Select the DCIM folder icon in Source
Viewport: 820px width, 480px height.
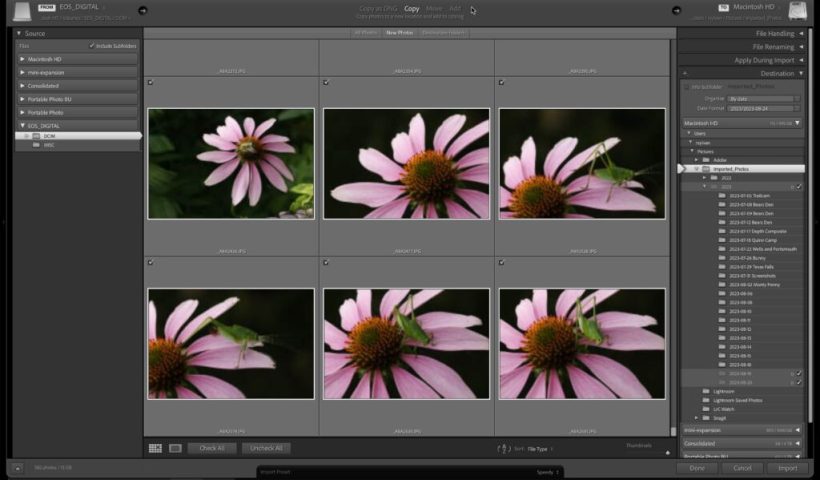click(35, 135)
